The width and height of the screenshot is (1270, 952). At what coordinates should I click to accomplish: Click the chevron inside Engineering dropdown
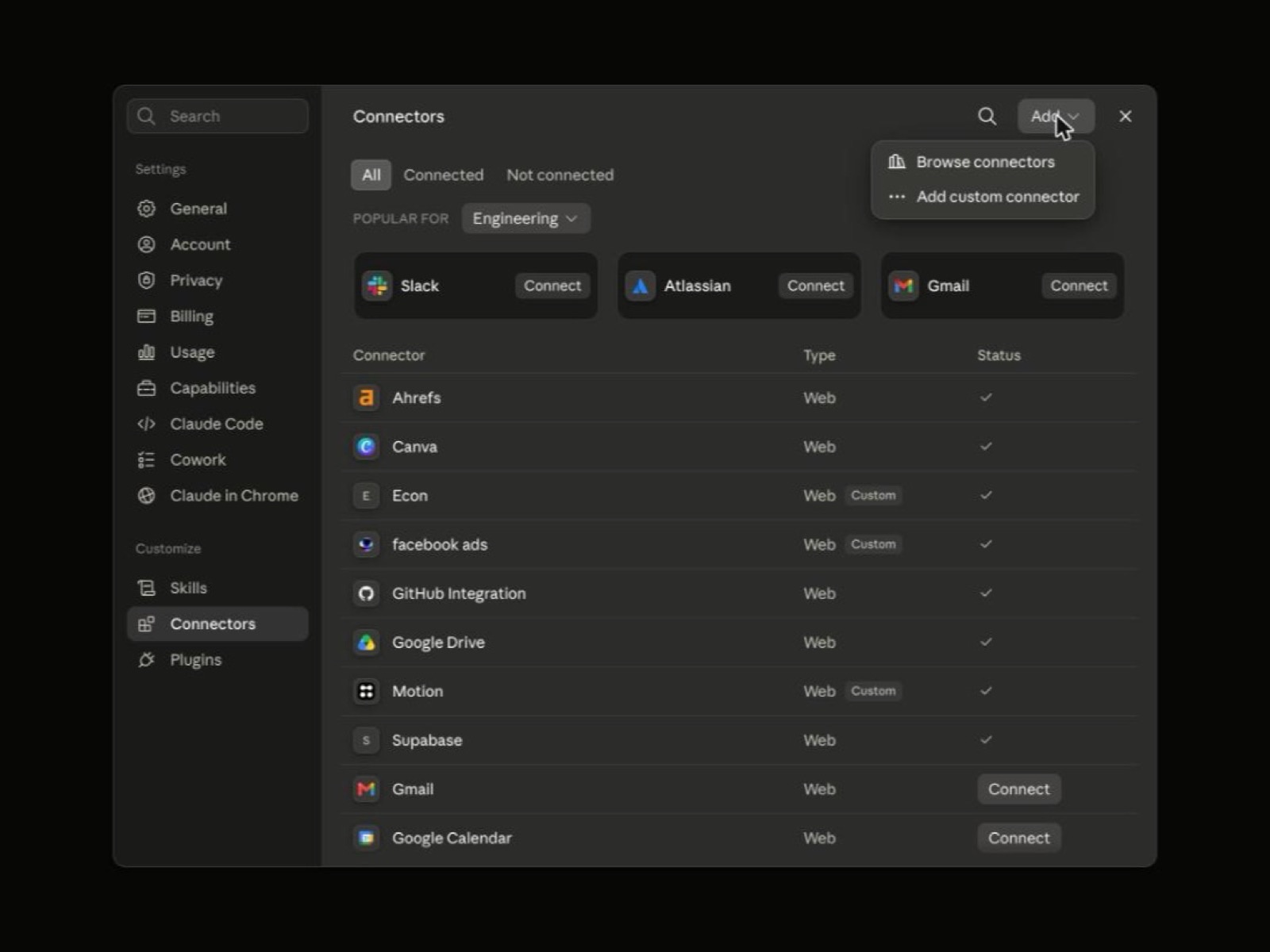pos(571,219)
